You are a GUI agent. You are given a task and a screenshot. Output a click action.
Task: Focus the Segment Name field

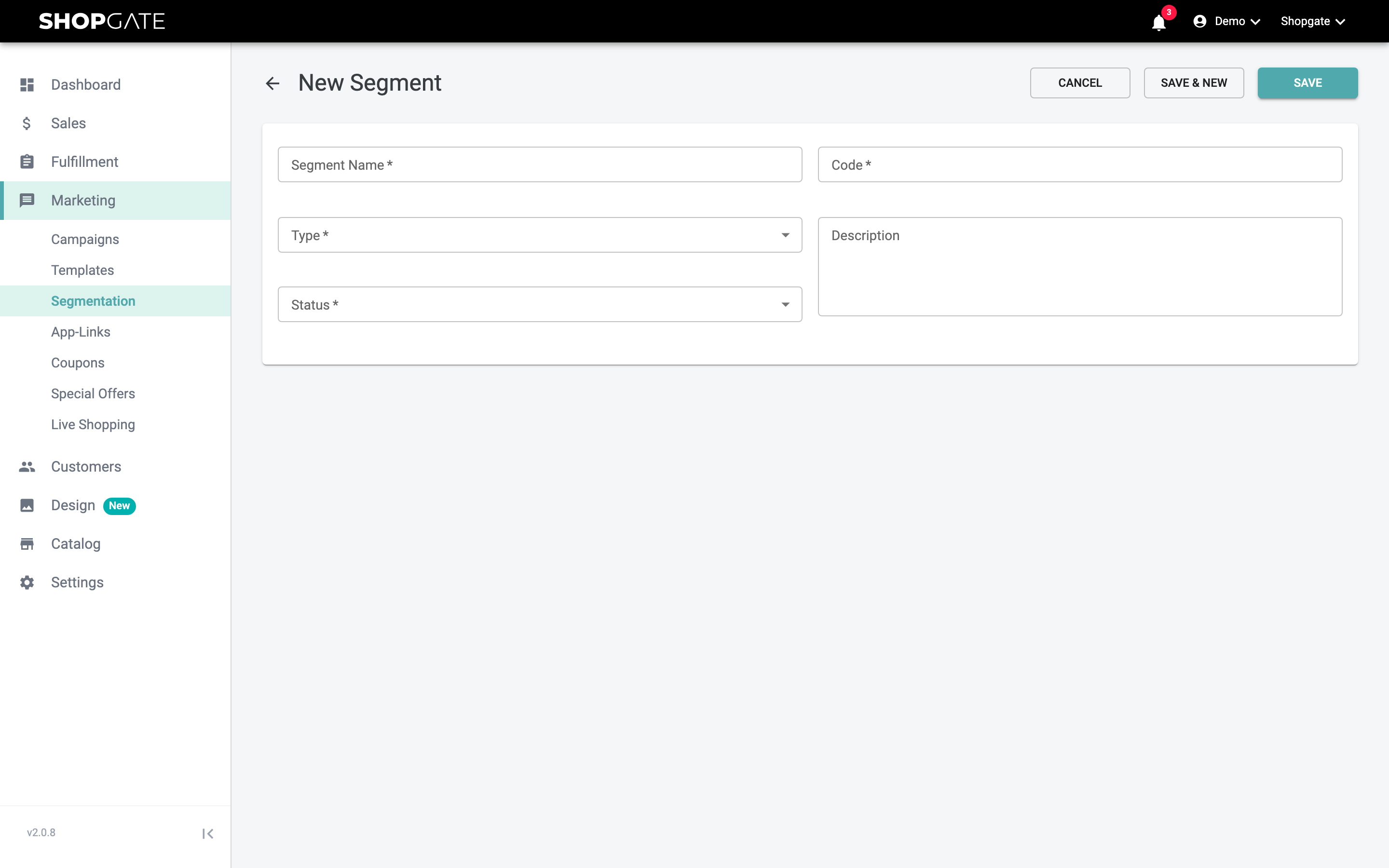[x=540, y=164]
